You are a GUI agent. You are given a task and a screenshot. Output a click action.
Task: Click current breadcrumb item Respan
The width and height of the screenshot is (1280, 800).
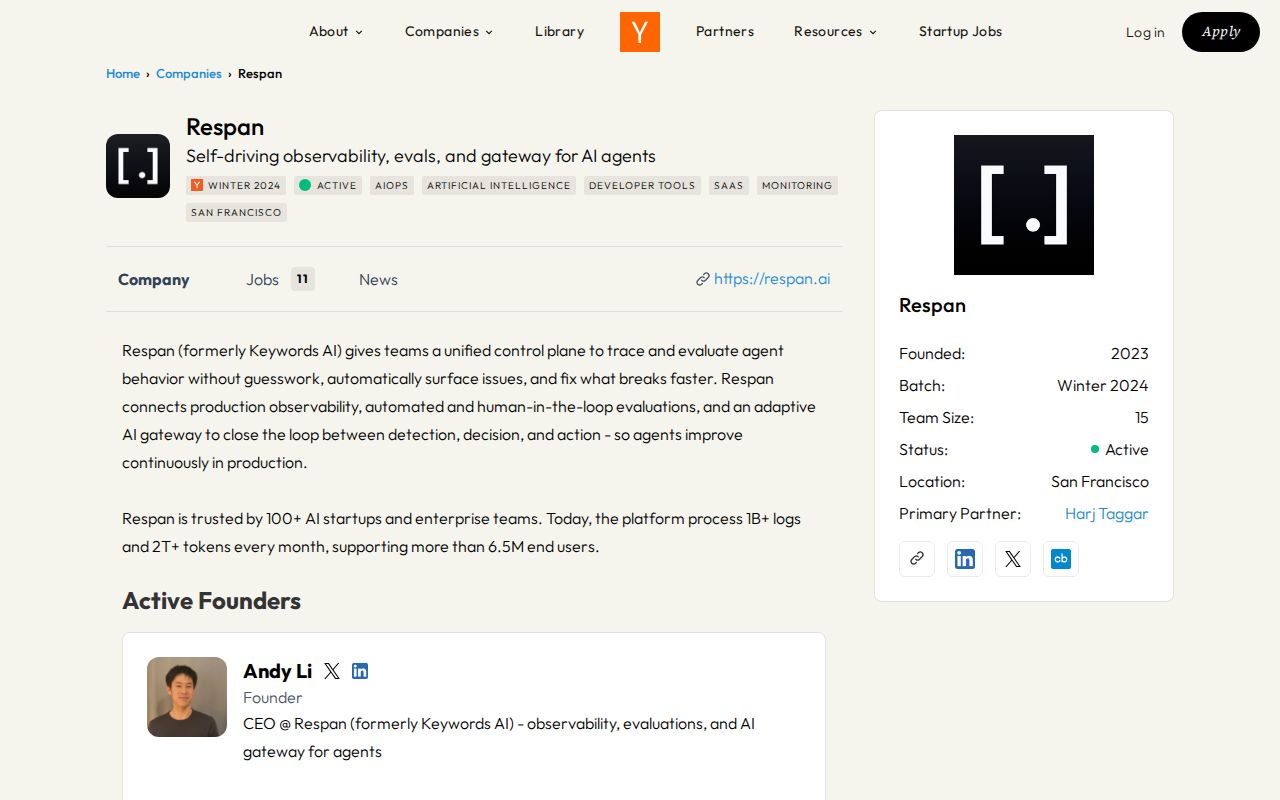click(260, 74)
